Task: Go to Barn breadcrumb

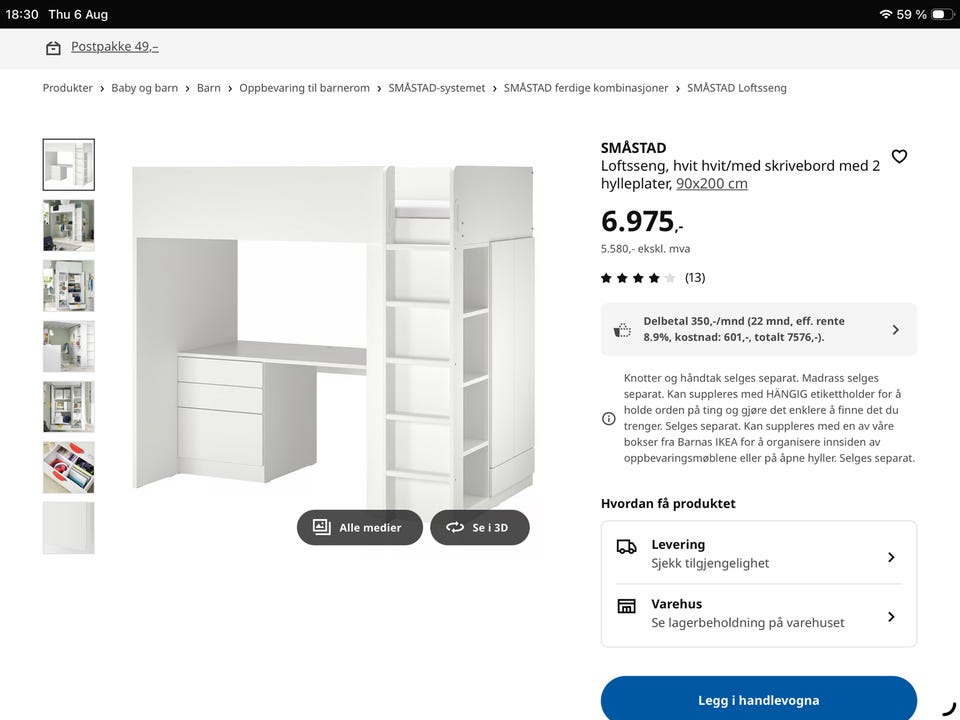Action: 208,88
